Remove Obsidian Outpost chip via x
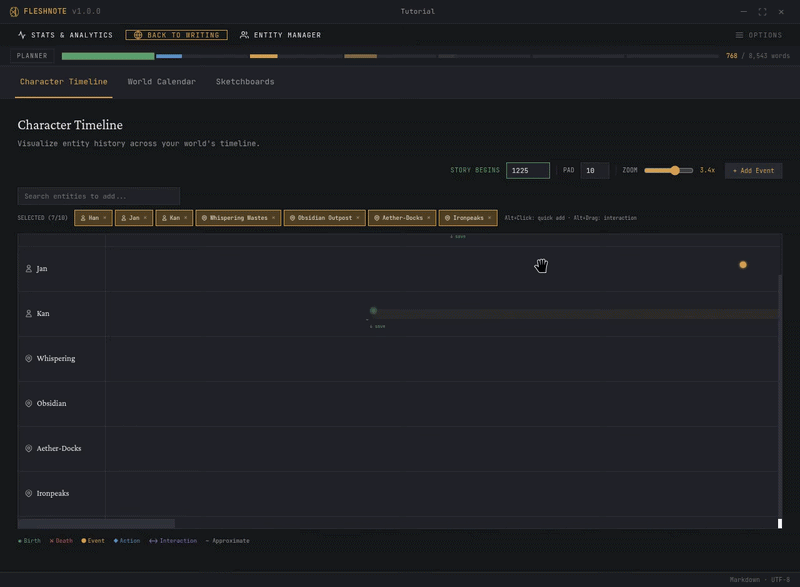 pyautogui.click(x=358, y=218)
